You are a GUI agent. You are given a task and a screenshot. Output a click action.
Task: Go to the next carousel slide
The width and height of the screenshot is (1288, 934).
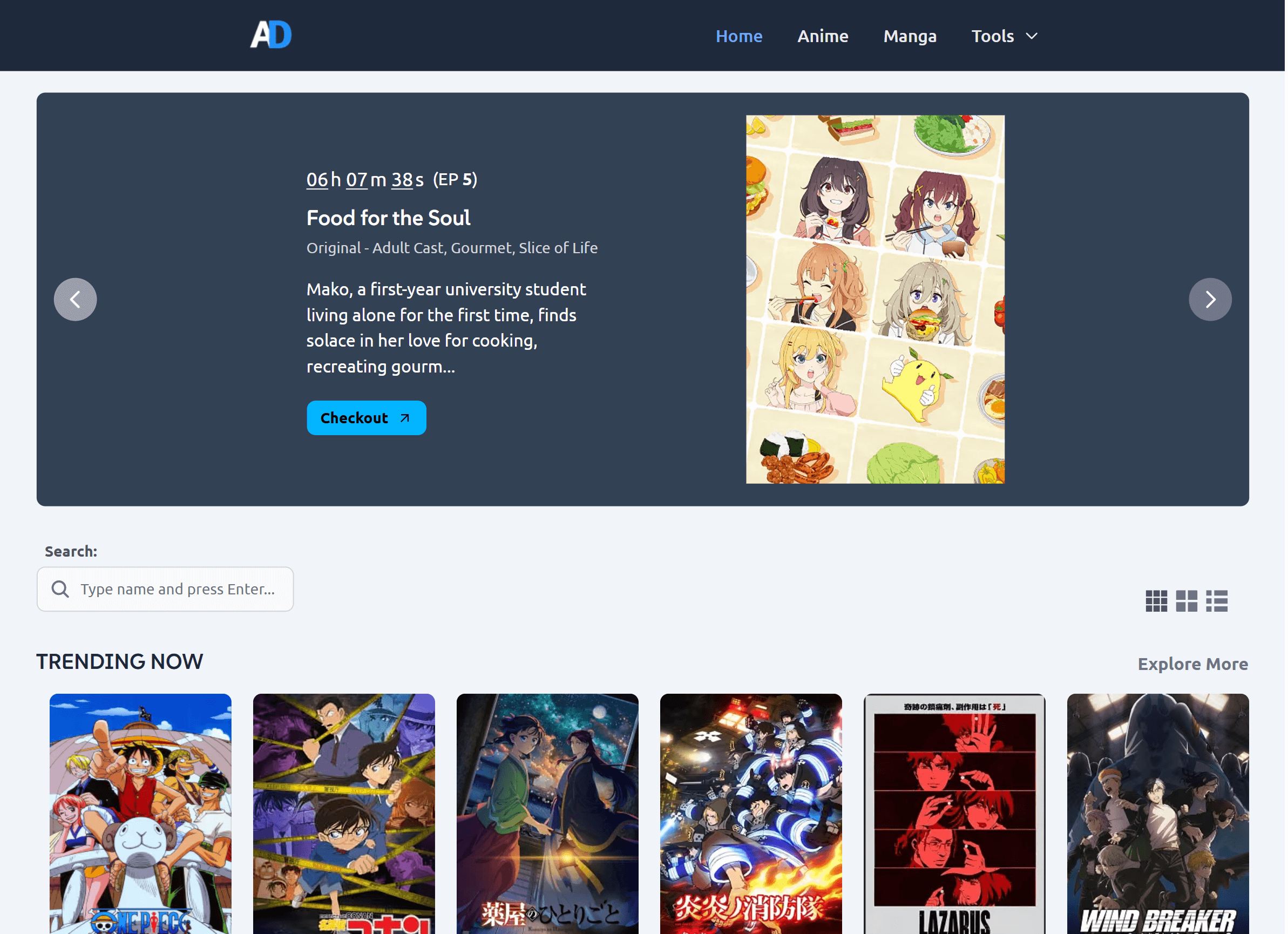(1211, 300)
